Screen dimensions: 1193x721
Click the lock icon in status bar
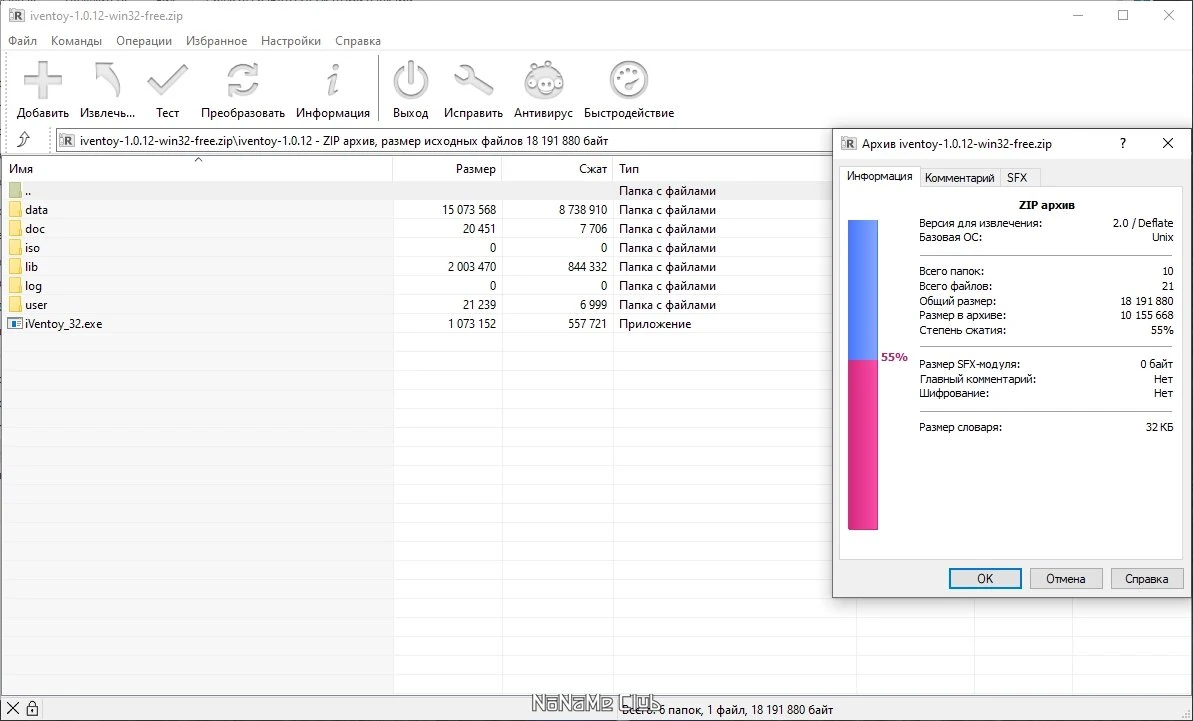[32, 708]
